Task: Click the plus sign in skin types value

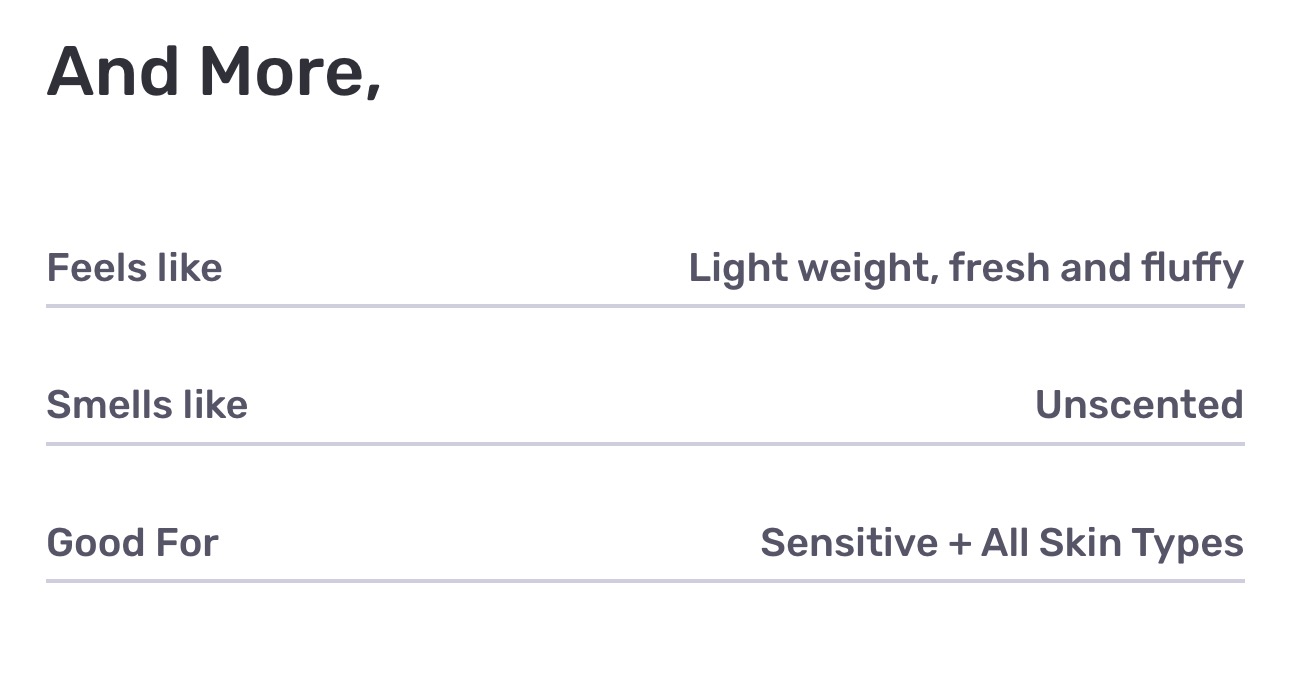Action: (959, 544)
